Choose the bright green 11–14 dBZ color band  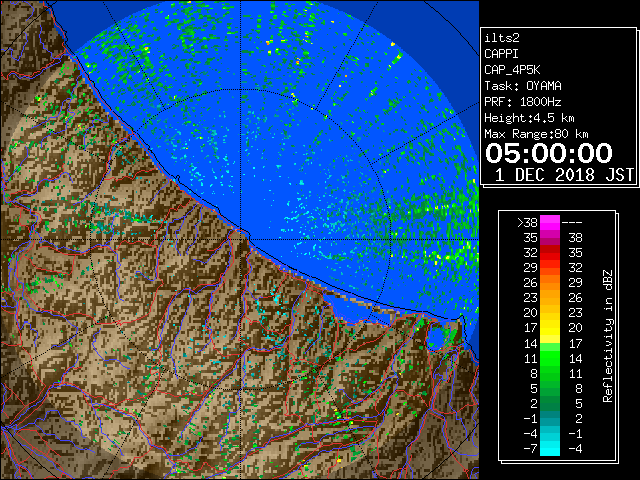[550, 358]
